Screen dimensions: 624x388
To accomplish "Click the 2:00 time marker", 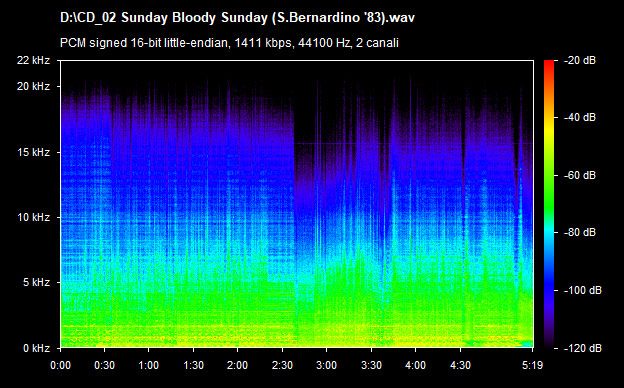I will [x=238, y=365].
